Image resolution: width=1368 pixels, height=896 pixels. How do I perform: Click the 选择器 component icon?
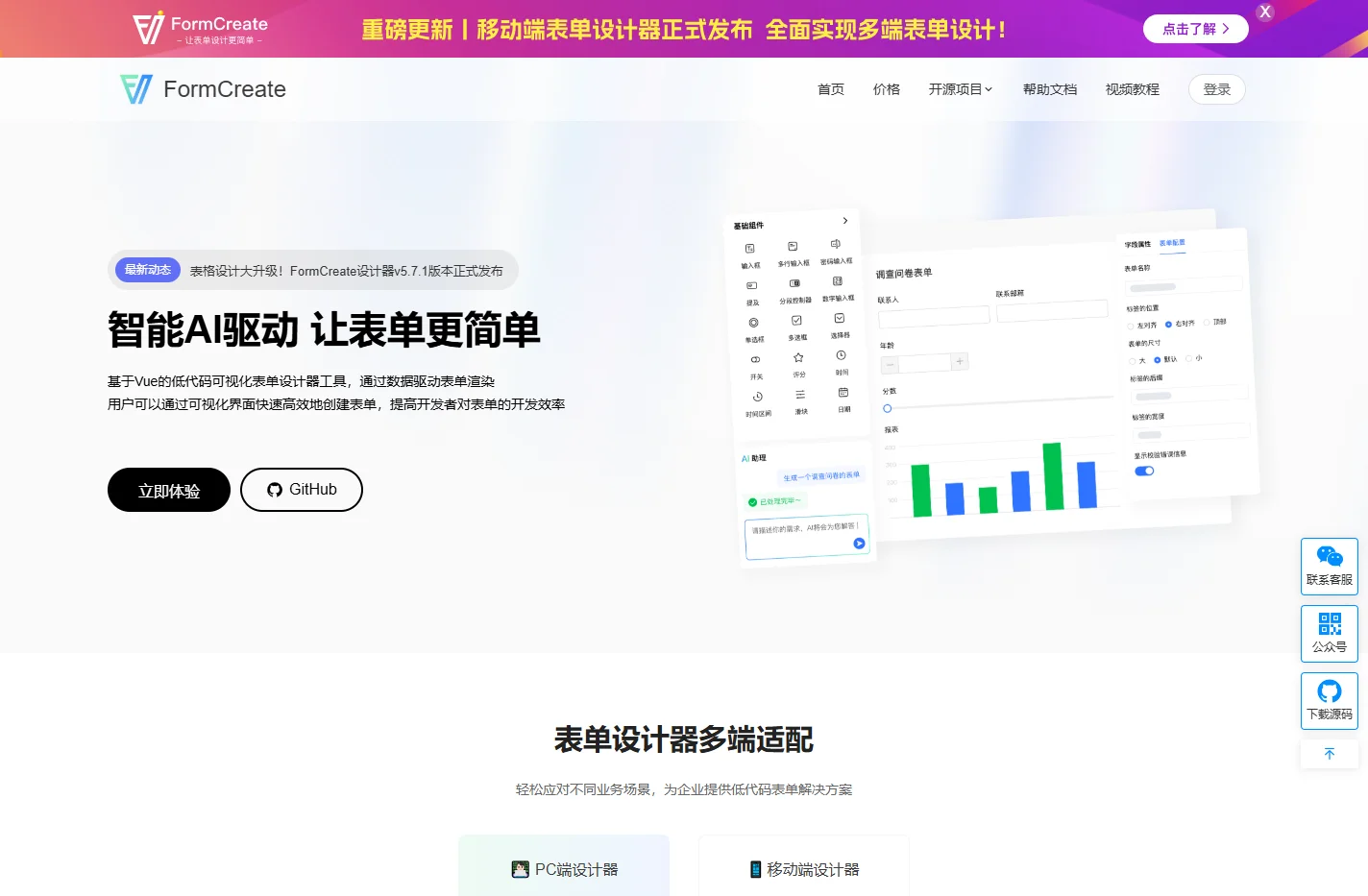[840, 318]
